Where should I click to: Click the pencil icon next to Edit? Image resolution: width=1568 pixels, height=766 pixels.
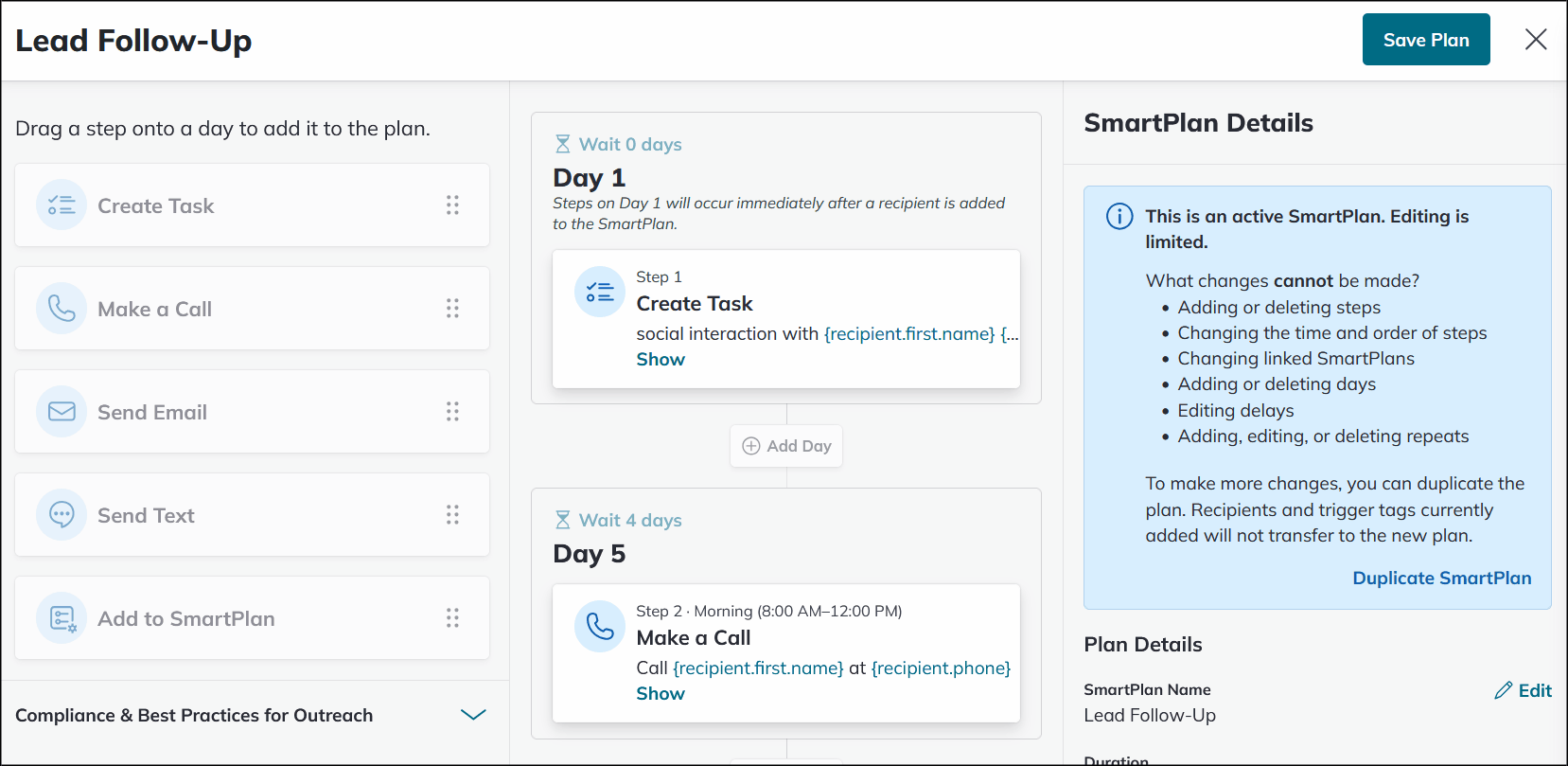pyautogui.click(x=1503, y=690)
